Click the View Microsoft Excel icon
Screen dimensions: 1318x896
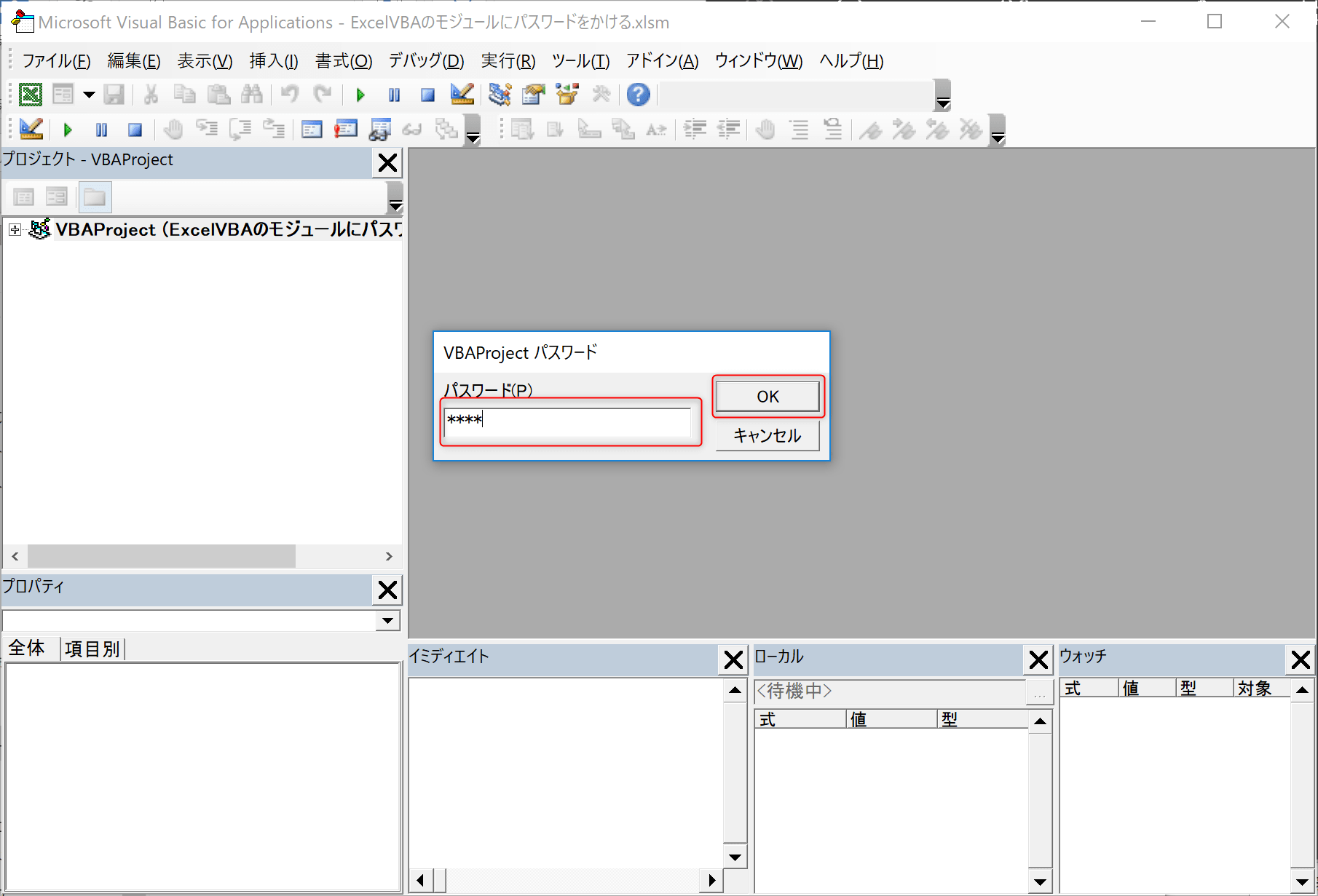pyautogui.click(x=30, y=95)
